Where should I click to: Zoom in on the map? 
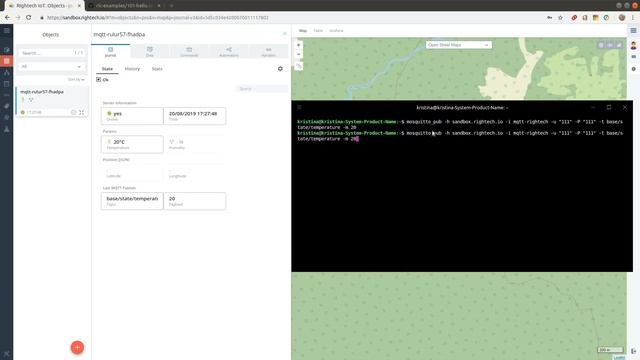pyautogui.click(x=299, y=45)
